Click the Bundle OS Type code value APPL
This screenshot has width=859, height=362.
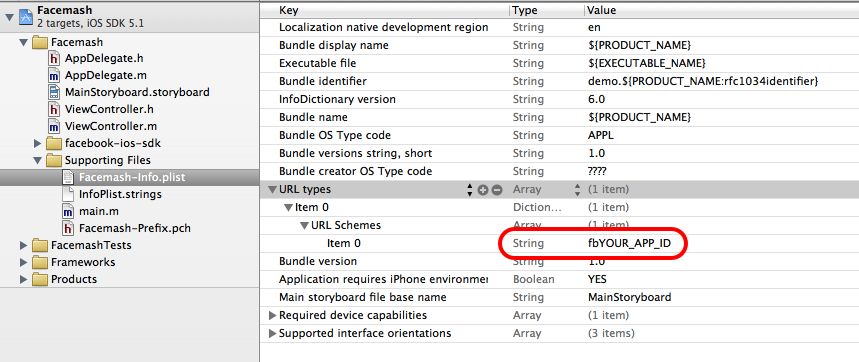pyautogui.click(x=600, y=135)
